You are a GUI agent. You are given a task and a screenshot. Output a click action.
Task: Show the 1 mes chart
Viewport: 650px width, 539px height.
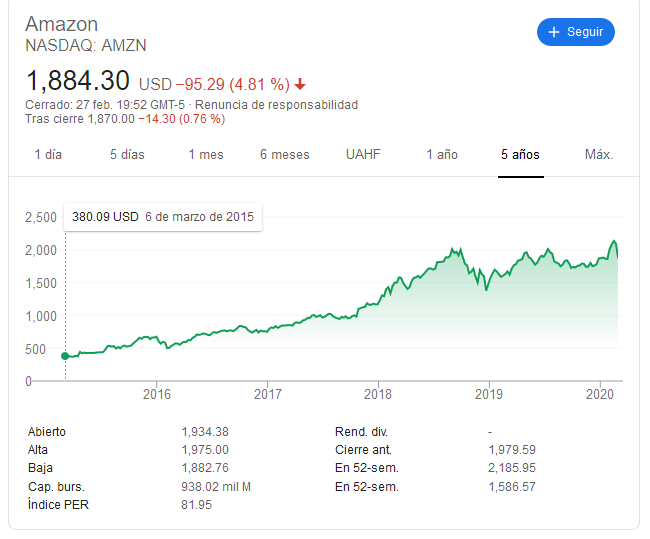(x=206, y=155)
